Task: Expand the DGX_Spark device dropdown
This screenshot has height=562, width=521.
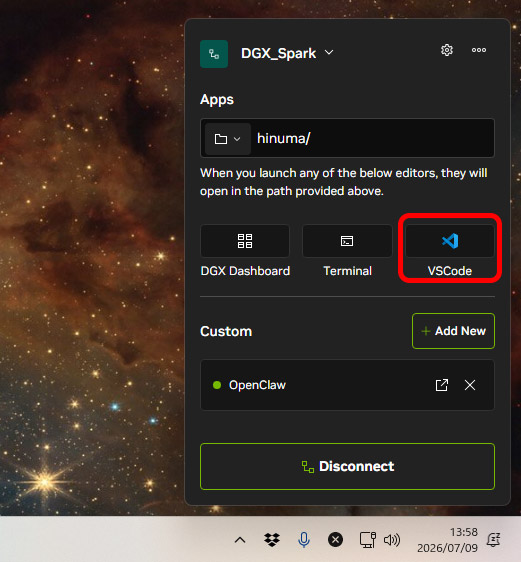Action: (x=329, y=53)
